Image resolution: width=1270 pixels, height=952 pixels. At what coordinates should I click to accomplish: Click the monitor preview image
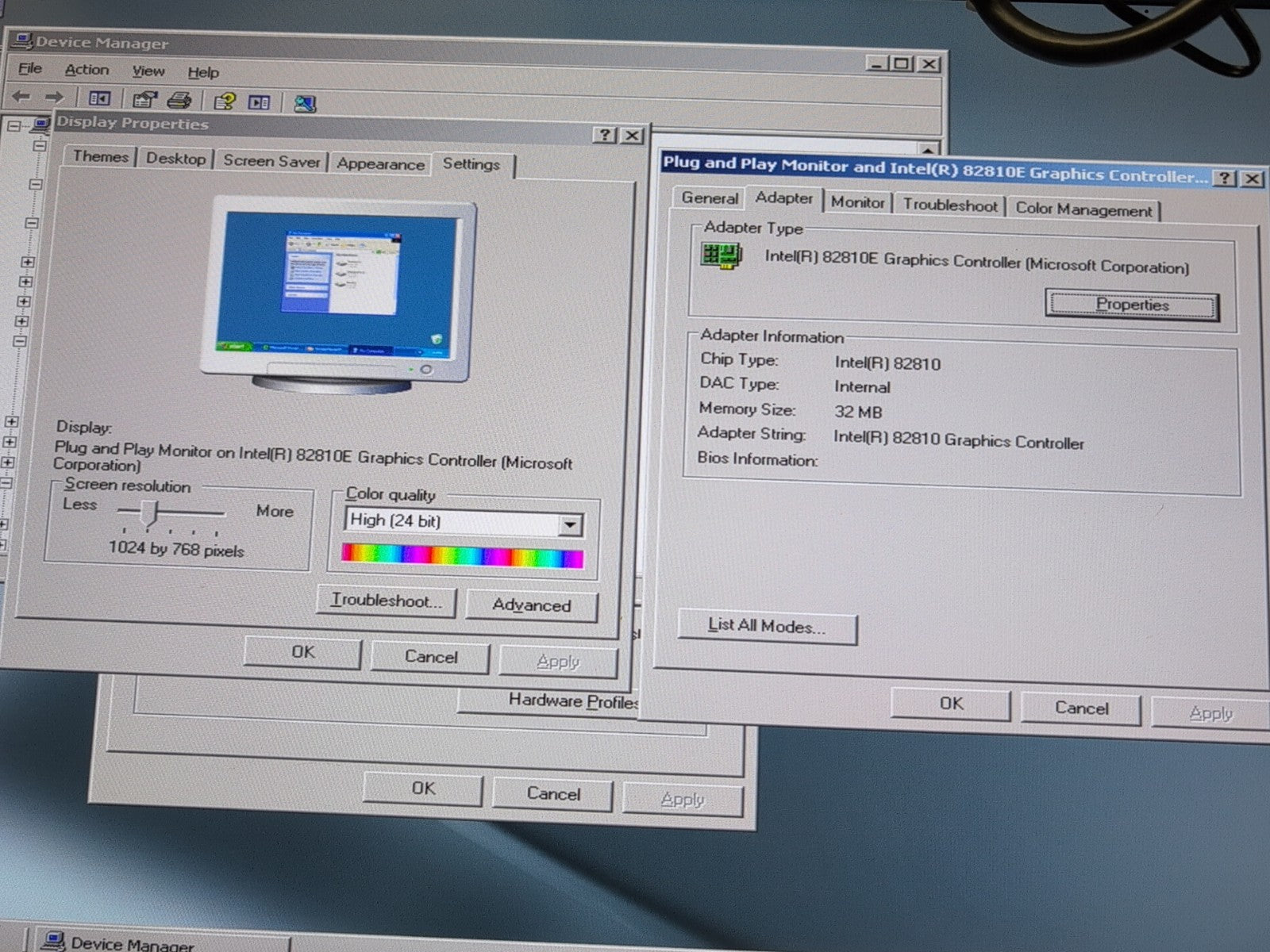pyautogui.click(x=337, y=294)
